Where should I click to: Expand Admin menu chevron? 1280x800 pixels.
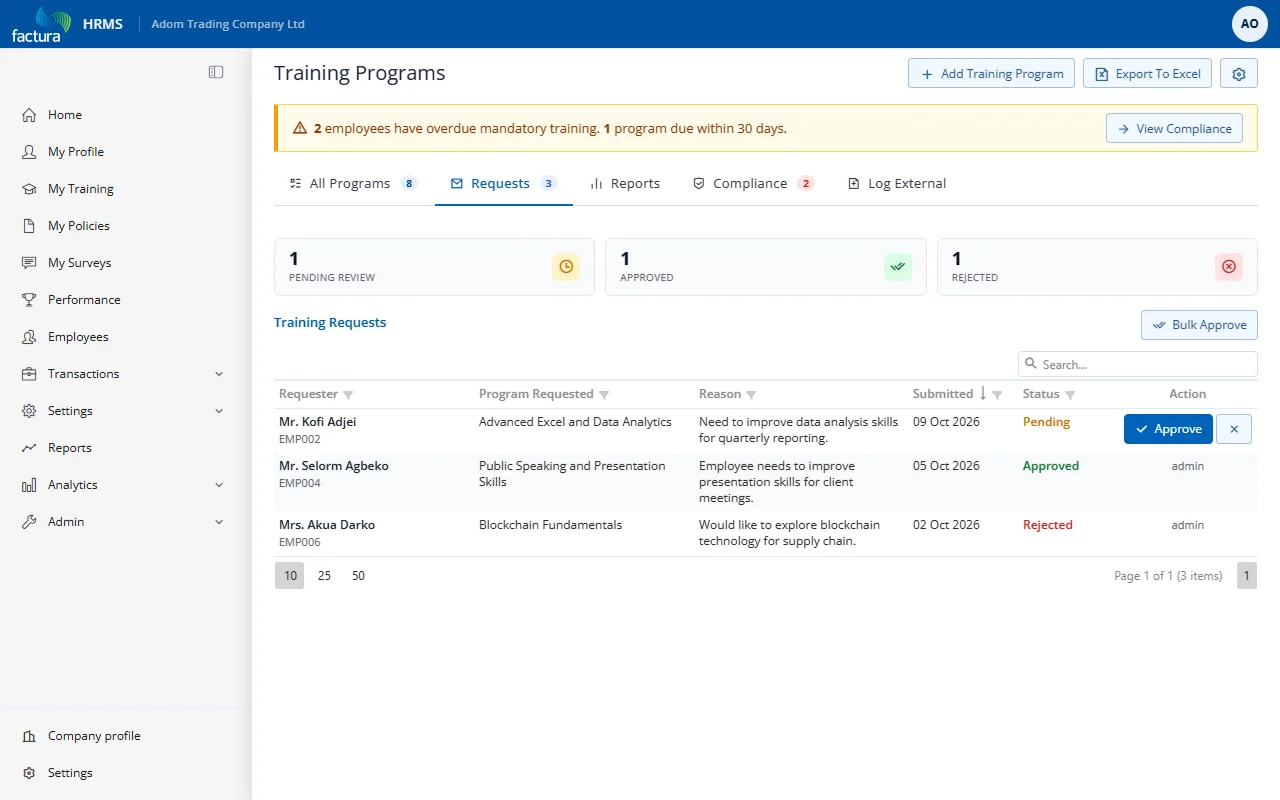(x=219, y=522)
